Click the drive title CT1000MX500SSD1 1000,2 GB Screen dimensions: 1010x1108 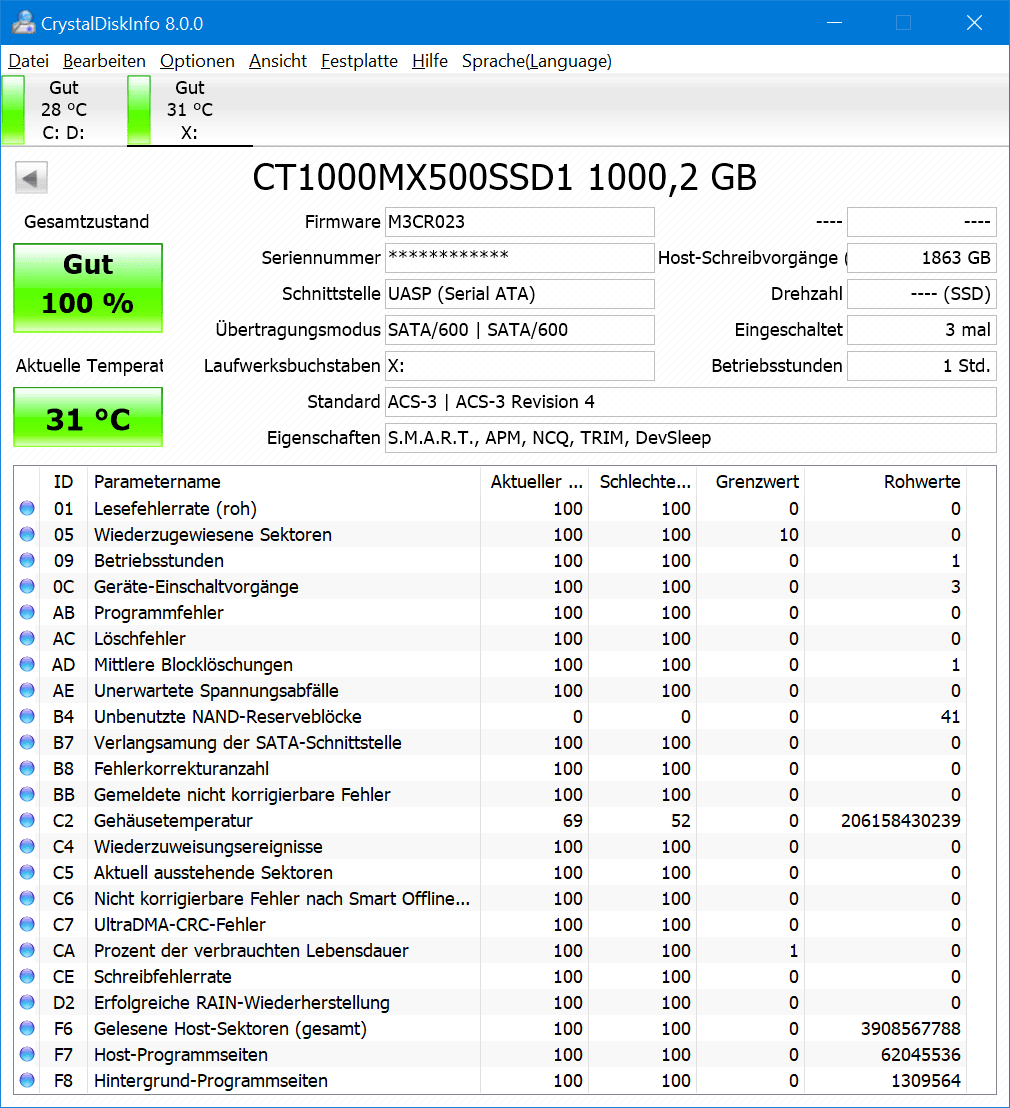(x=505, y=177)
